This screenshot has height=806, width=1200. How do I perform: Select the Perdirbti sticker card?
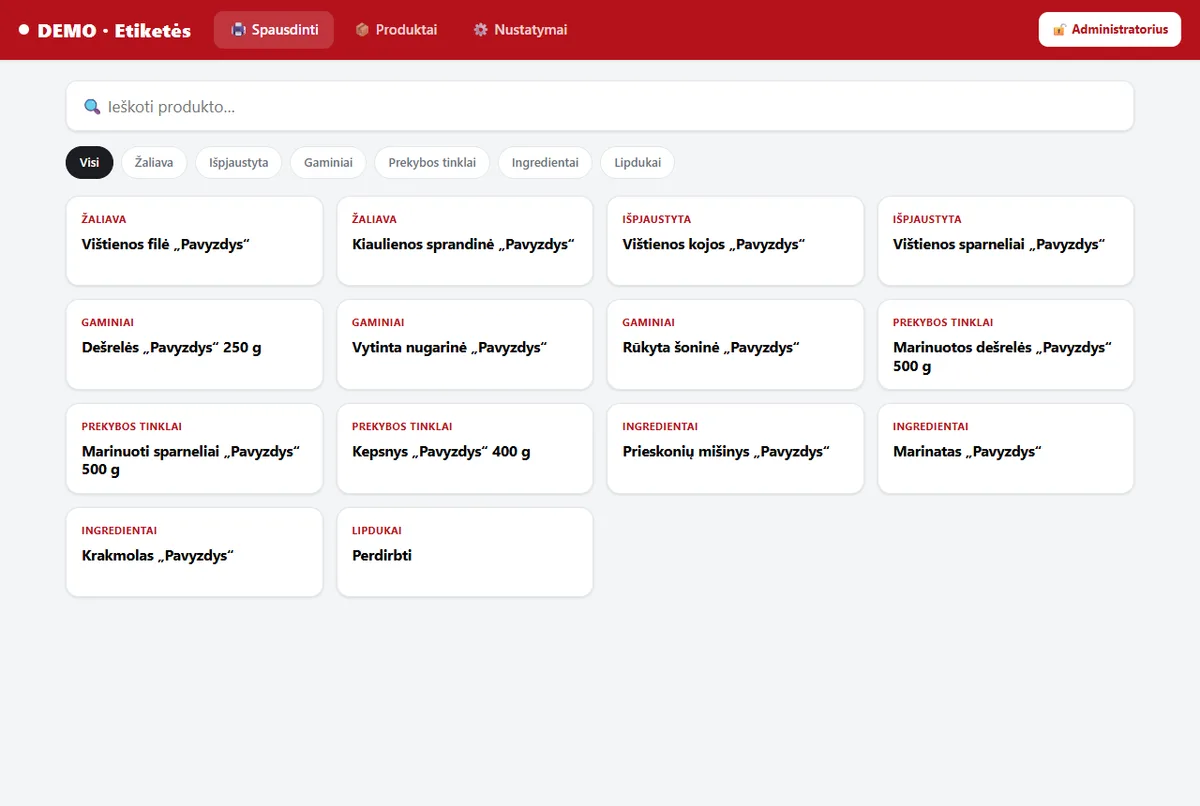(x=465, y=552)
